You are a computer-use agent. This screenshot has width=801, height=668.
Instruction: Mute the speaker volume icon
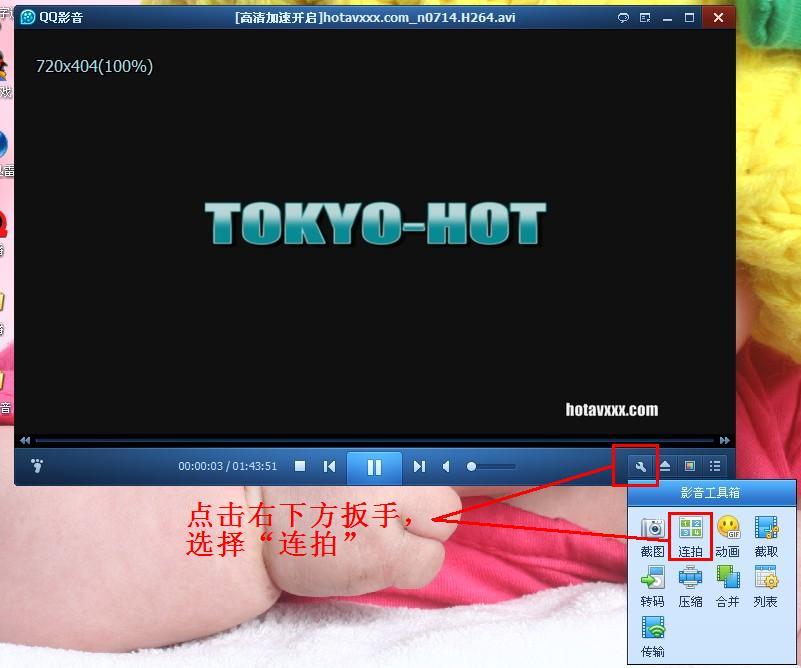coord(446,466)
